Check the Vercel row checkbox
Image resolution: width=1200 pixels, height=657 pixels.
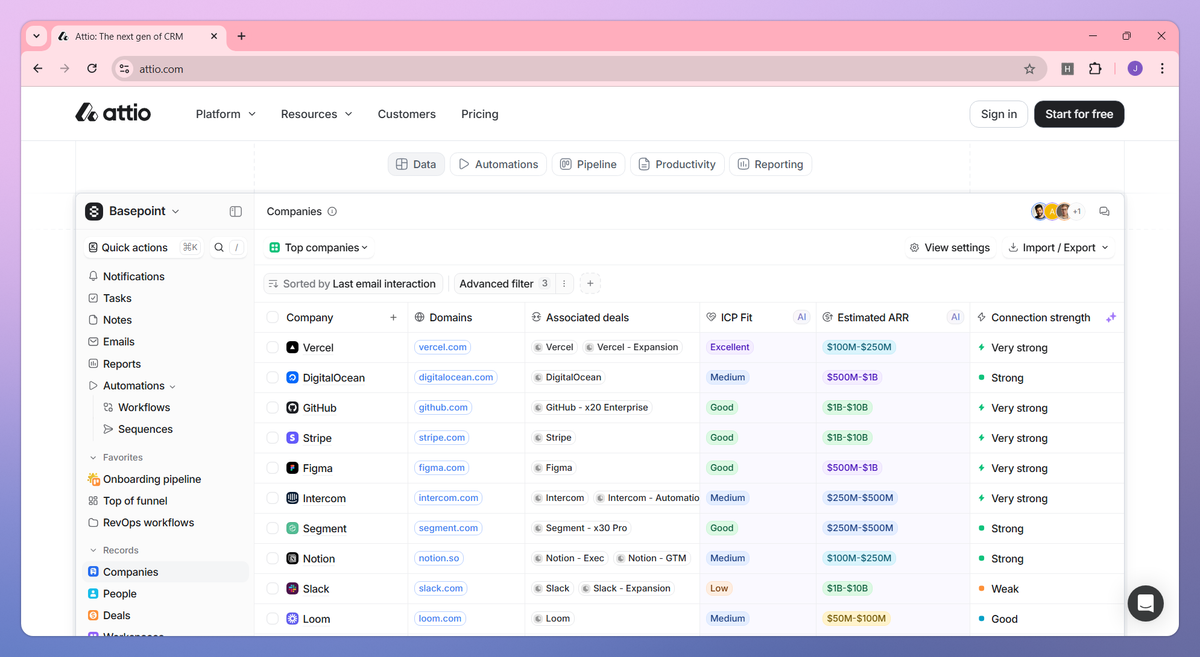pos(272,348)
